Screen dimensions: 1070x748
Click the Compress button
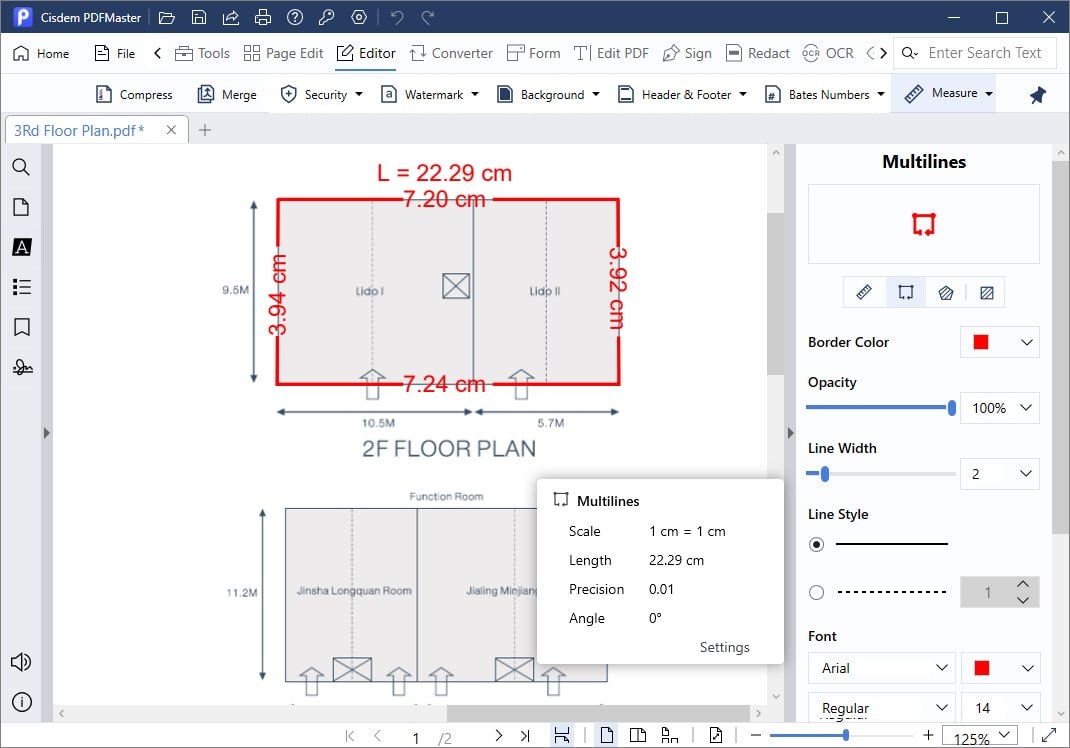point(134,94)
